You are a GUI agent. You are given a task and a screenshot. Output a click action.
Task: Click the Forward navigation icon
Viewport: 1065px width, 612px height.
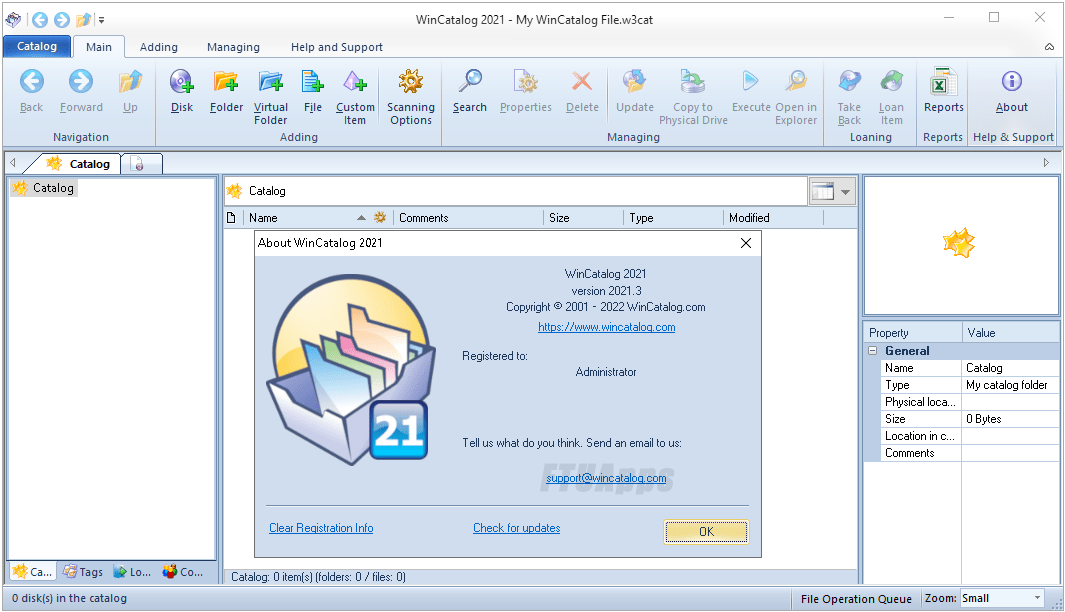tap(81, 82)
